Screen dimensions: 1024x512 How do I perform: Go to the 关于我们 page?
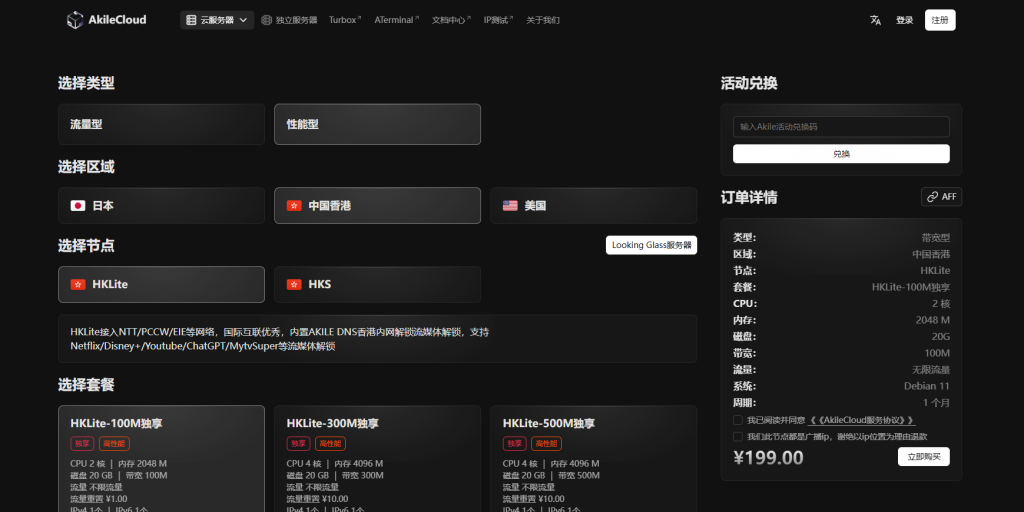point(543,20)
